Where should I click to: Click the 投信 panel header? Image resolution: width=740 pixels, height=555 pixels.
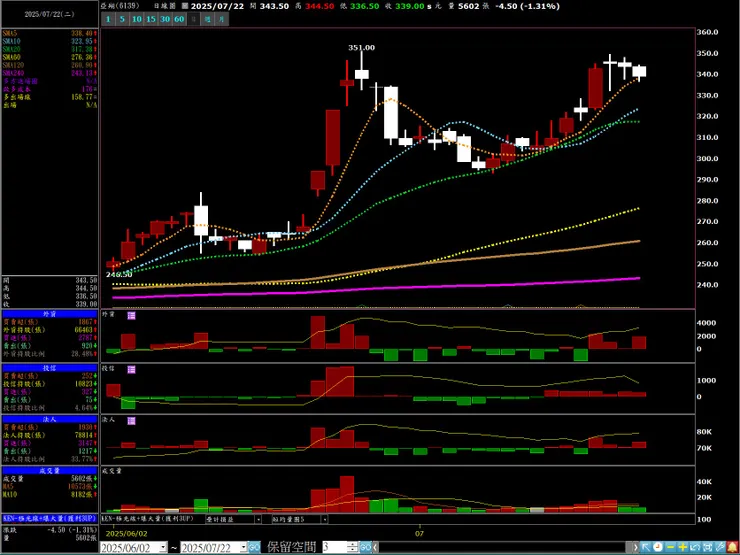(50, 367)
